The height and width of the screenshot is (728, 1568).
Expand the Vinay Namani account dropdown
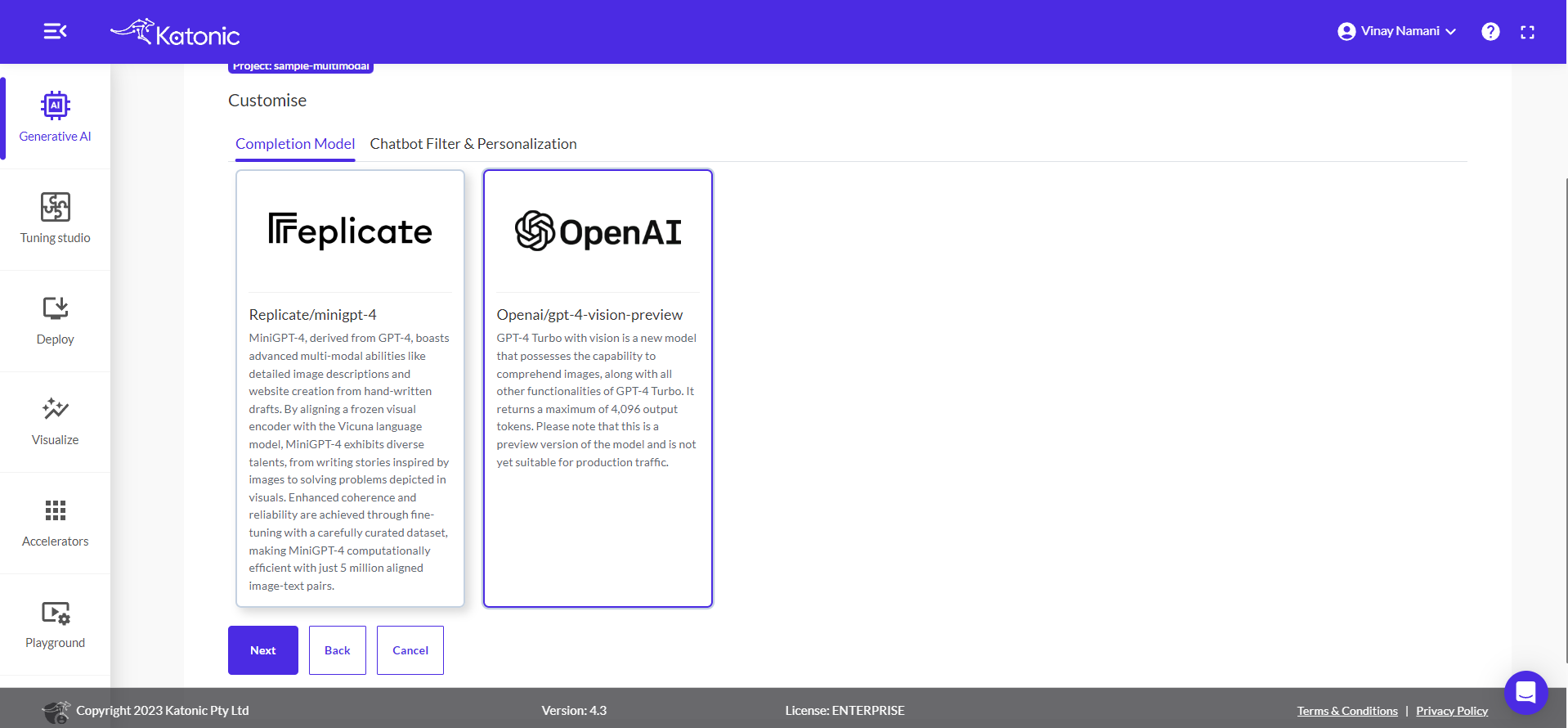click(x=1397, y=31)
